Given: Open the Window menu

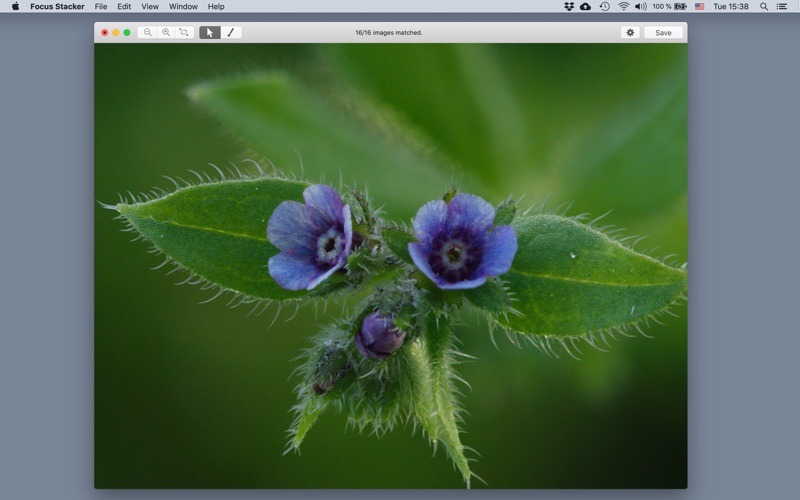Looking at the screenshot, I should [x=183, y=7].
